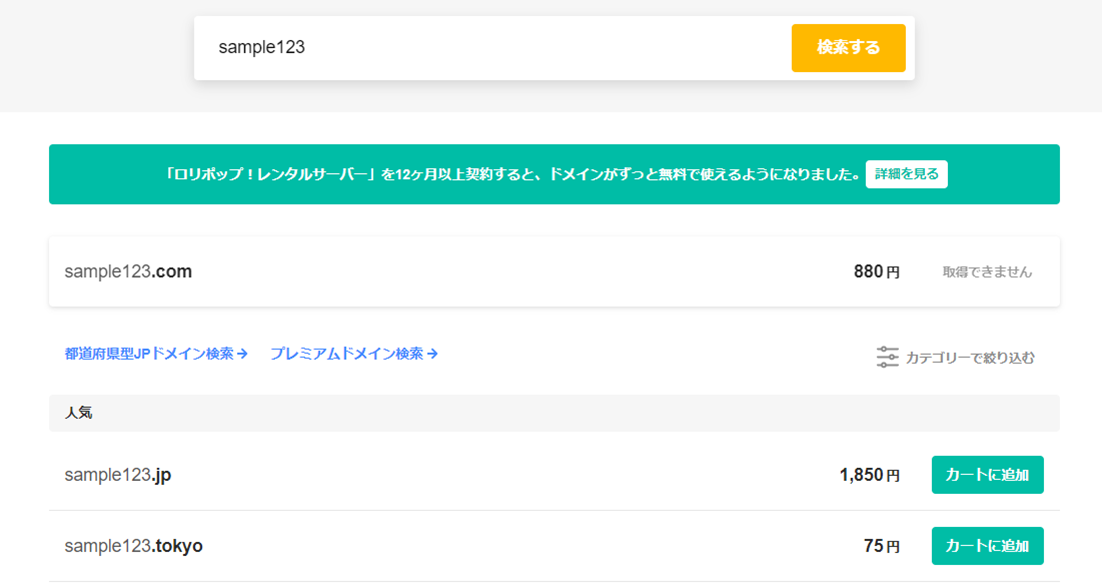
Task: Select the sample123.com domain result
Action: pos(128,272)
